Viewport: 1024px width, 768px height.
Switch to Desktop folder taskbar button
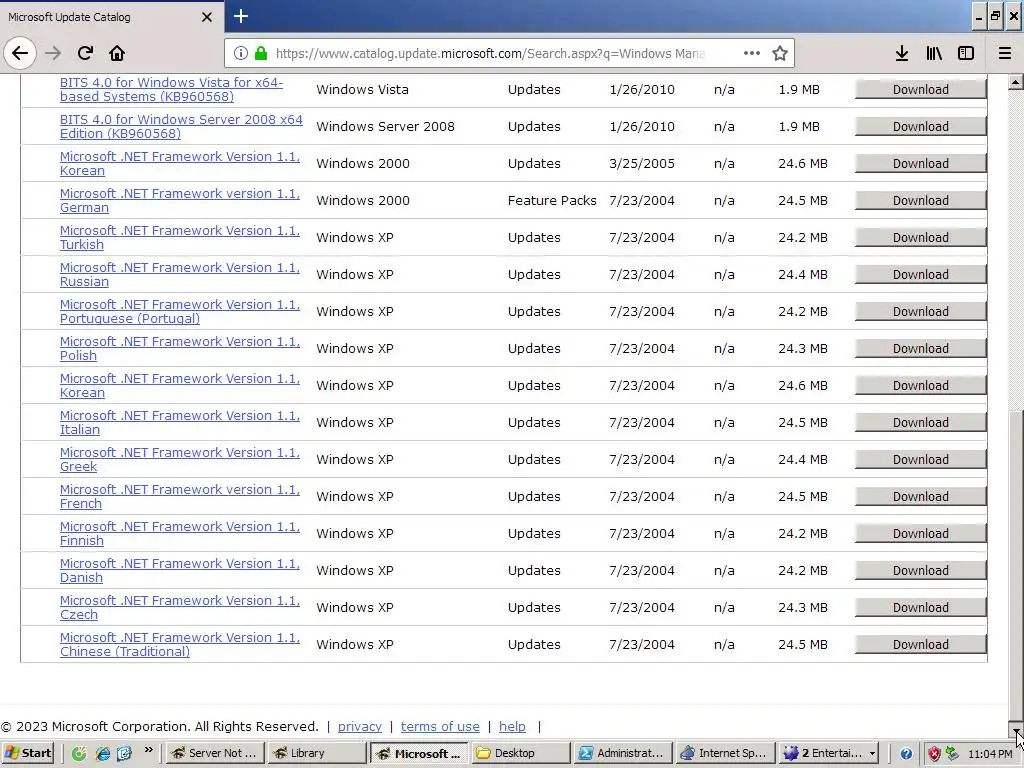(521, 753)
